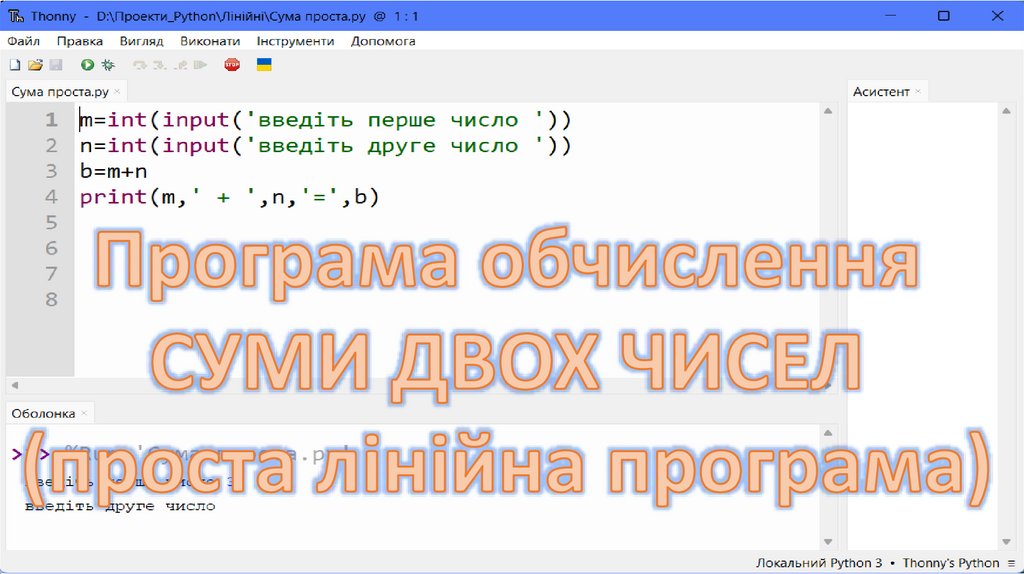Image resolution: width=1024 pixels, height=574 pixels.
Task: Click the Асистент panel scrollbar up arrow
Action: pyautogui.click(x=1006, y=111)
